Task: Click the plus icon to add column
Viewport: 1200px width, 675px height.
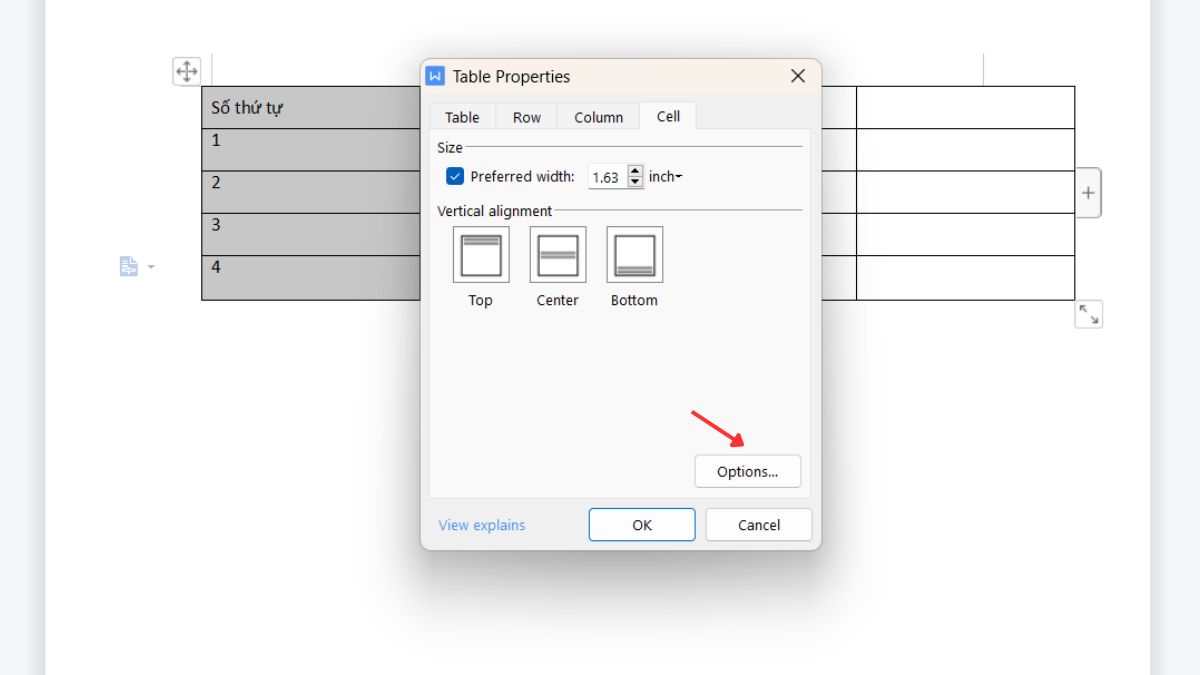Action: pos(1088,193)
